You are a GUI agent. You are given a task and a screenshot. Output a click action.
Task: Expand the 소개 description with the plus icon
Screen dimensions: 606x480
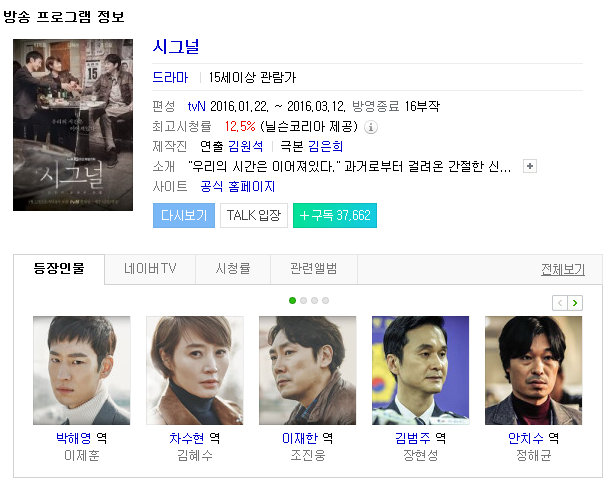pyautogui.click(x=529, y=166)
